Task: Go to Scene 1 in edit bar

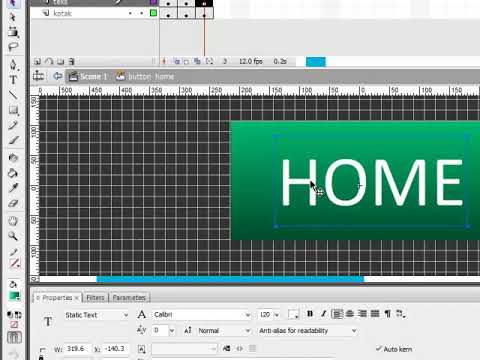Action: coord(88,76)
